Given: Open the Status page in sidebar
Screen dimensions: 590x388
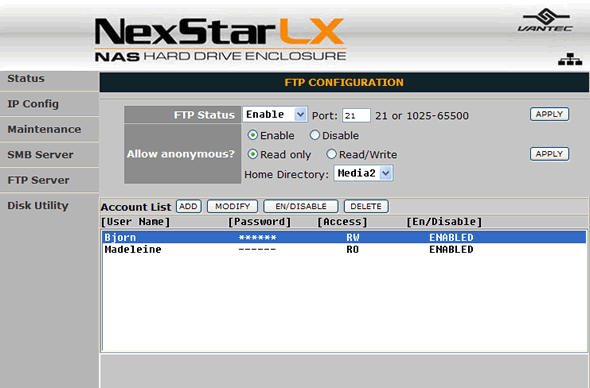Looking at the screenshot, I should click(26, 78).
